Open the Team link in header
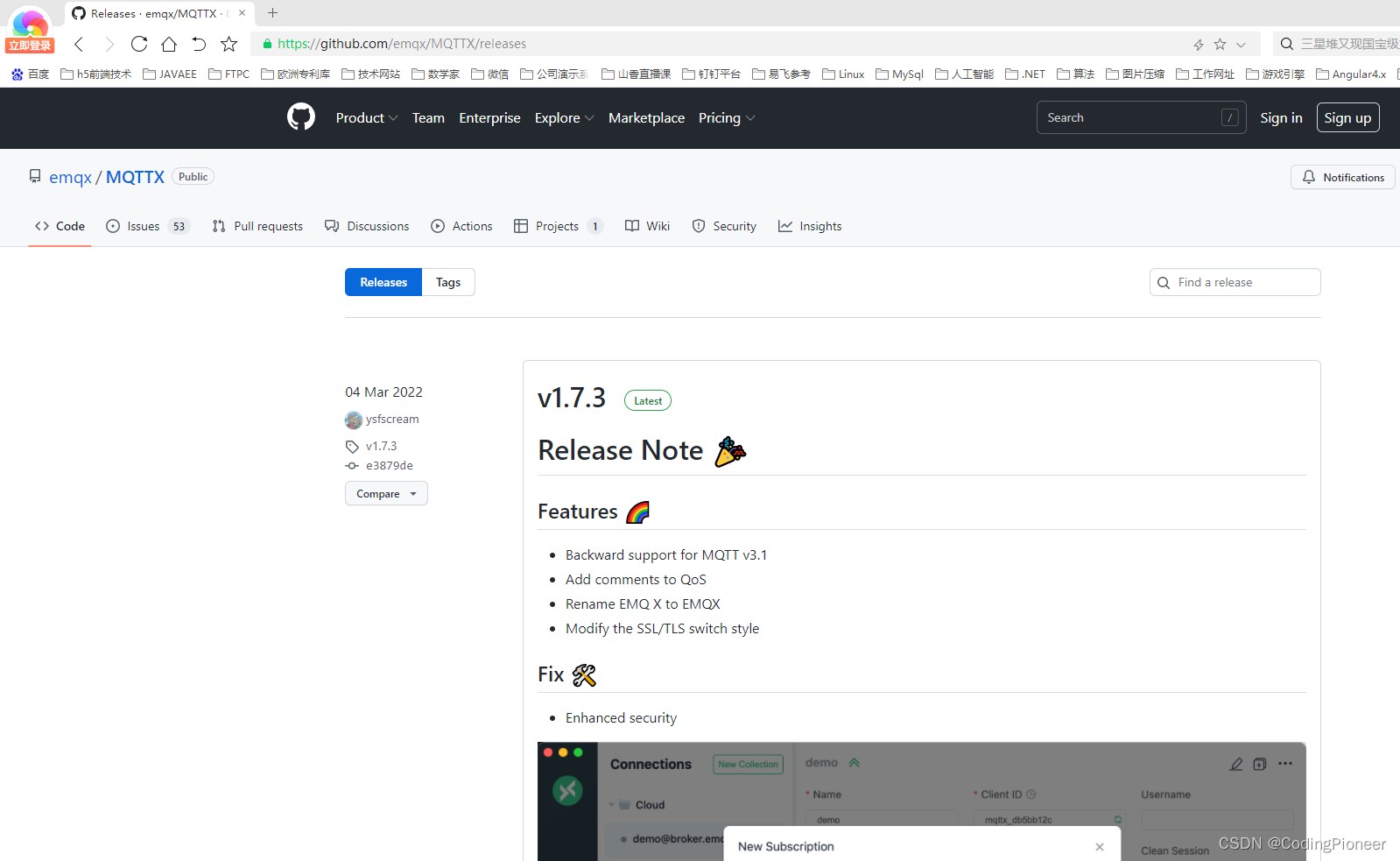The height and width of the screenshot is (861, 1400). tap(428, 118)
